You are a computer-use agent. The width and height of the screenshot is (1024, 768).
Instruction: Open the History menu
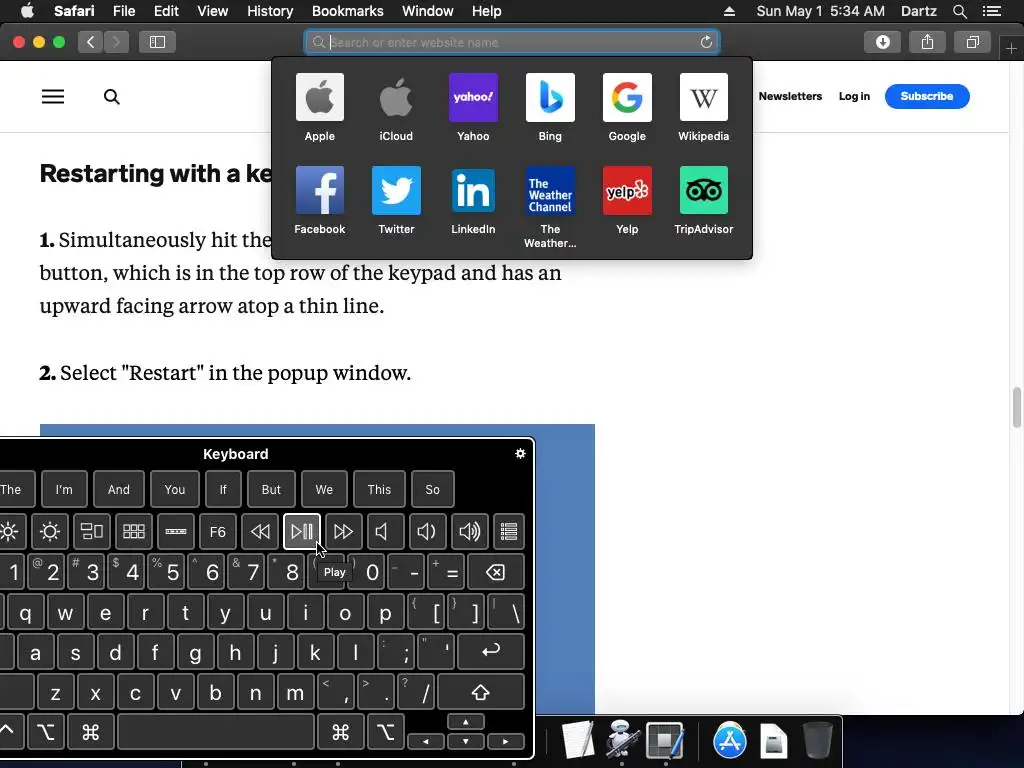[x=270, y=11]
